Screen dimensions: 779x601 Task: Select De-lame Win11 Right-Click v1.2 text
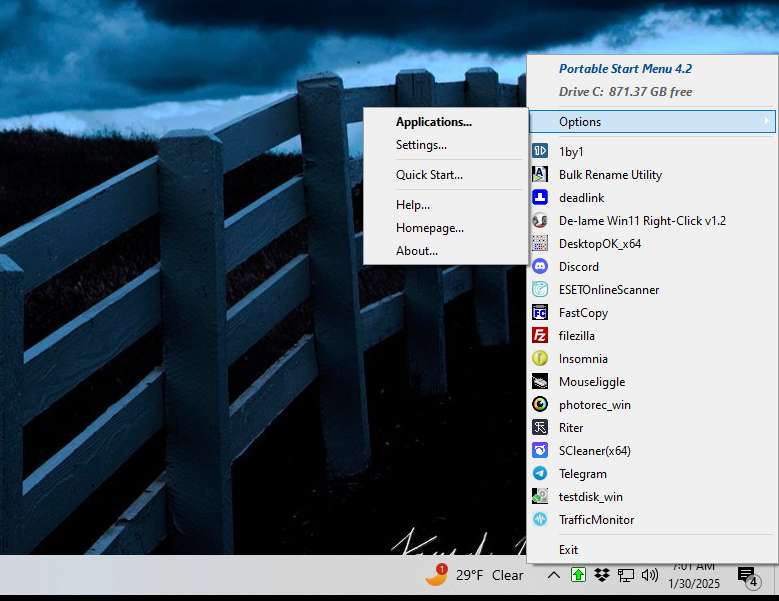pyautogui.click(x=642, y=221)
